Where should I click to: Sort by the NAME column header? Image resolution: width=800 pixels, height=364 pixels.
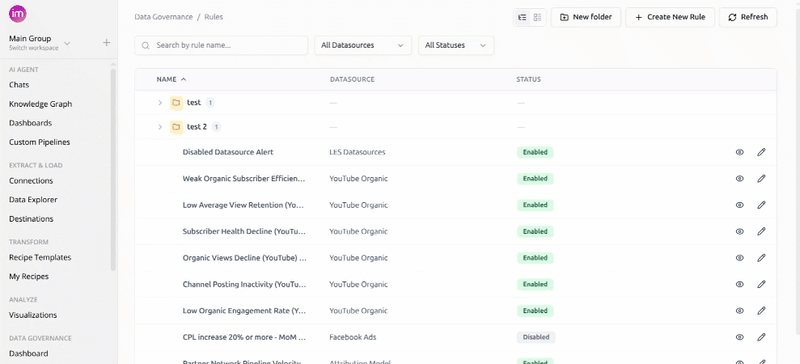tap(171, 80)
